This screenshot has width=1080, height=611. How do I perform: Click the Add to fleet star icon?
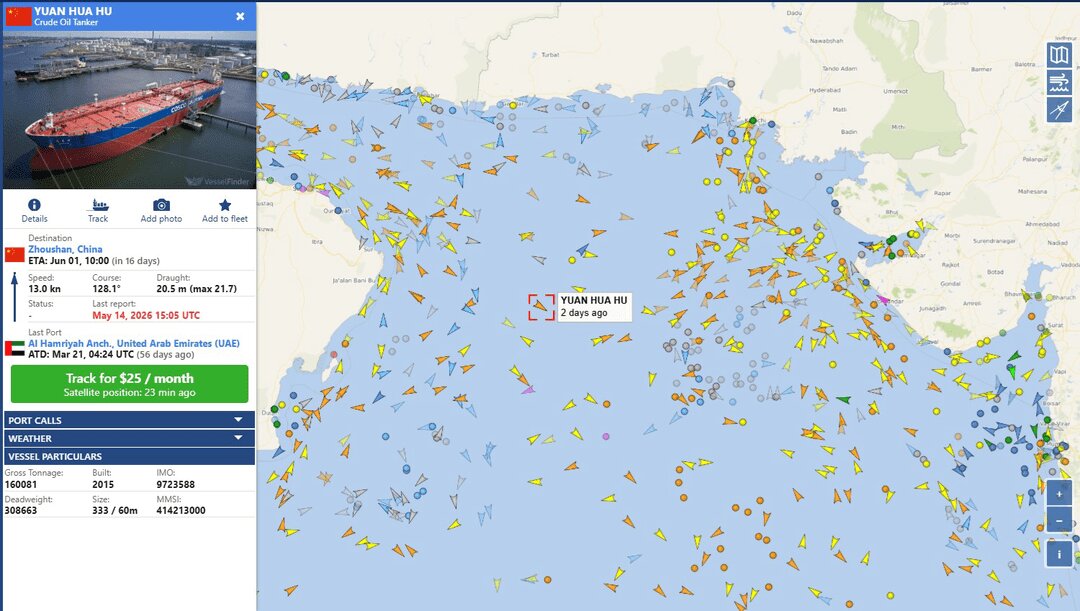point(225,205)
